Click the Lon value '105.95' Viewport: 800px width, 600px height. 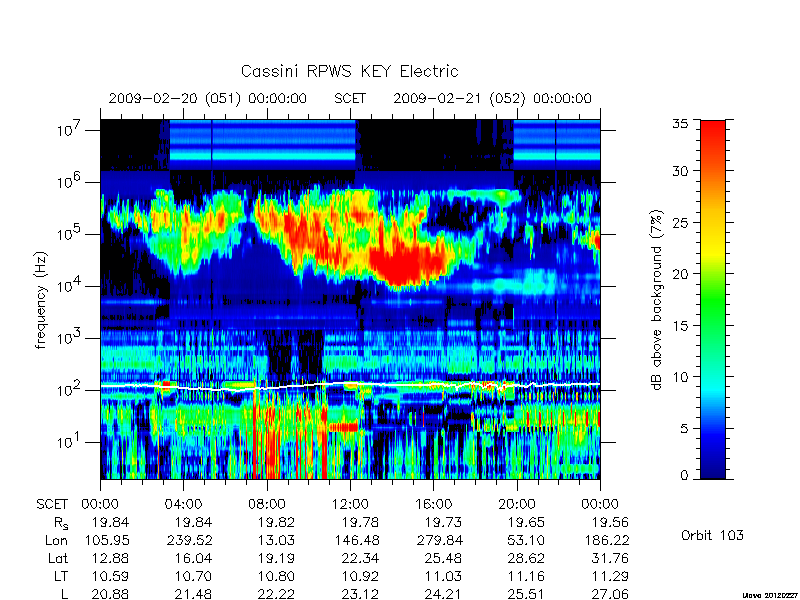point(107,540)
